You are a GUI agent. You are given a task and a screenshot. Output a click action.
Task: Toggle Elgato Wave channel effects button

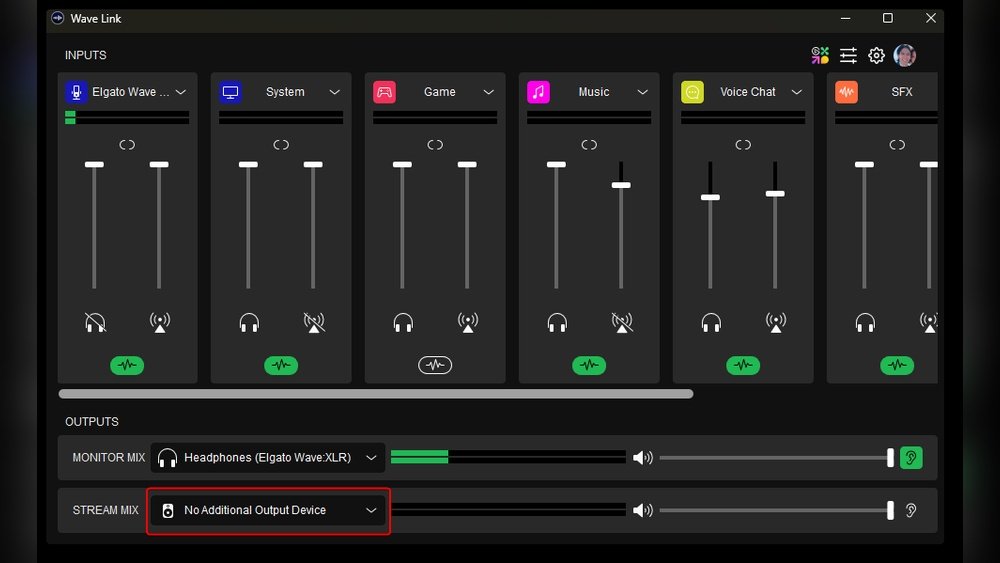[x=127, y=365]
